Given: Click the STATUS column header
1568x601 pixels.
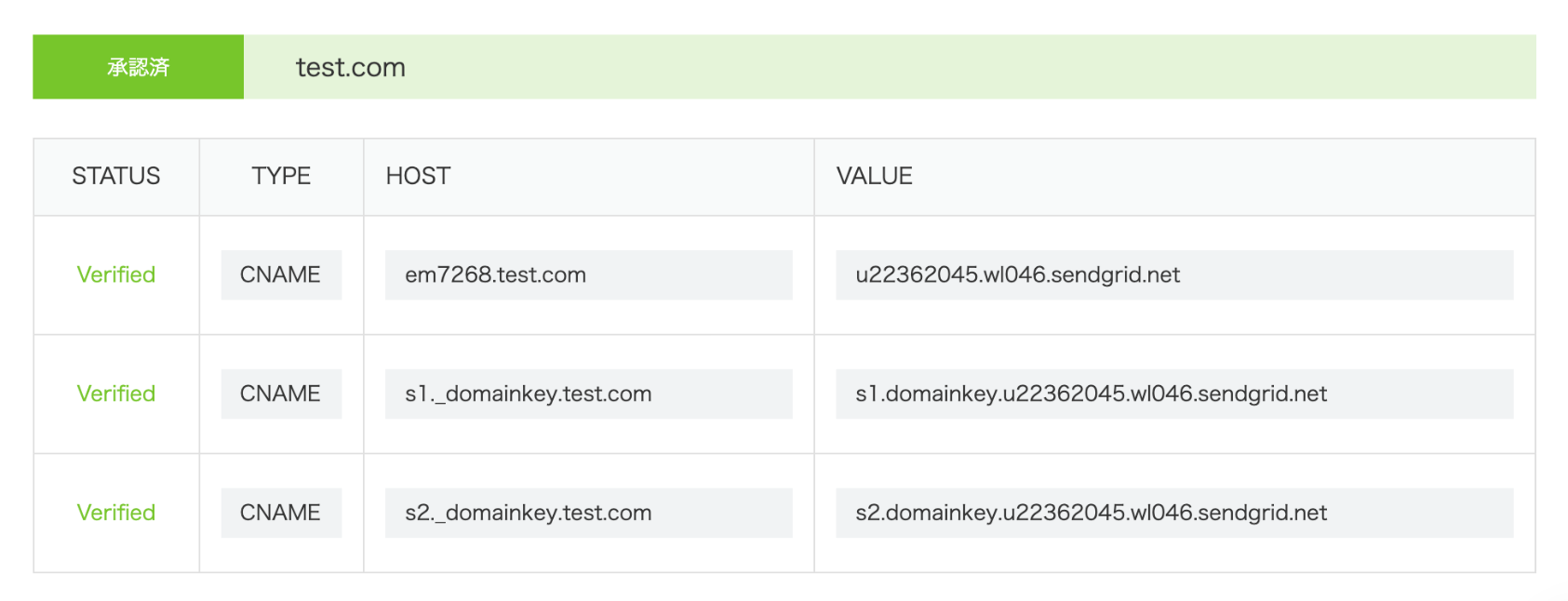Looking at the screenshot, I should (116, 176).
